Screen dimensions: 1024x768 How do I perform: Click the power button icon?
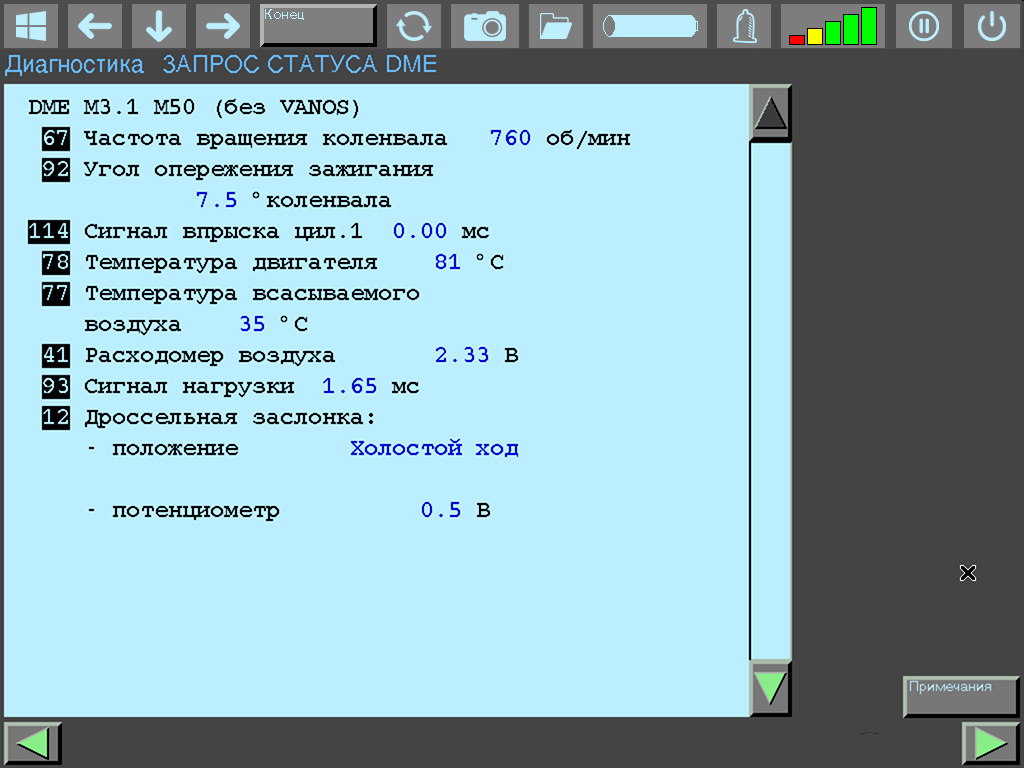991,26
